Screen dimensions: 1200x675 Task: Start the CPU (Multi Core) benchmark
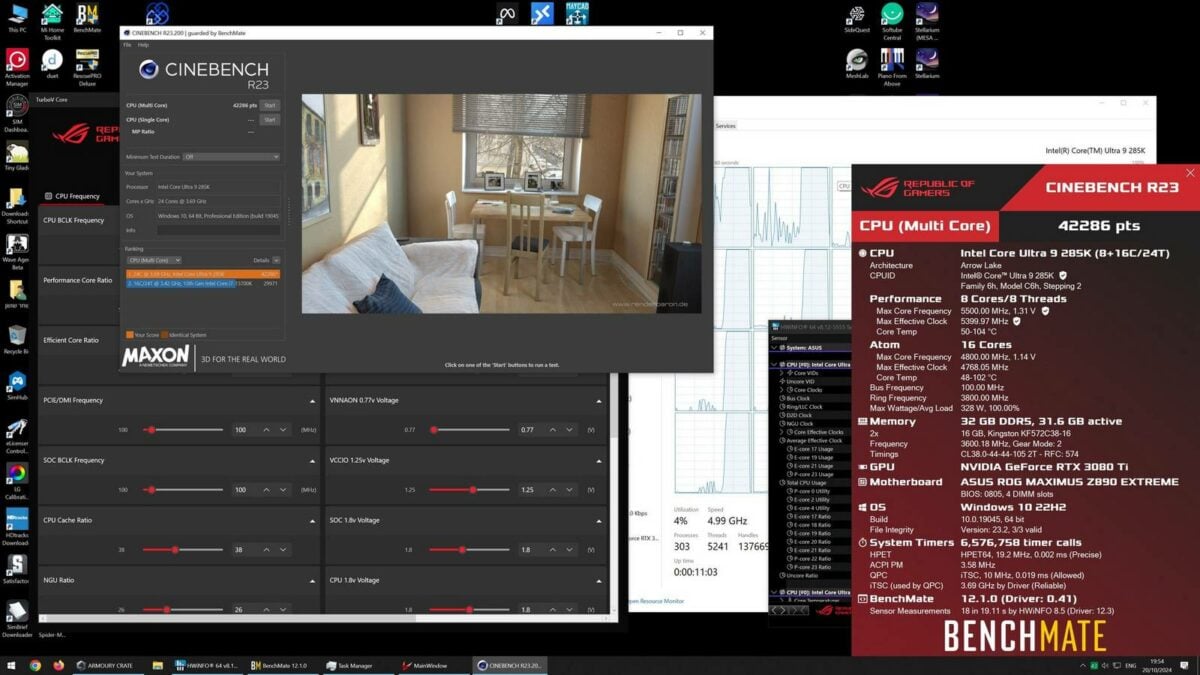click(x=270, y=104)
